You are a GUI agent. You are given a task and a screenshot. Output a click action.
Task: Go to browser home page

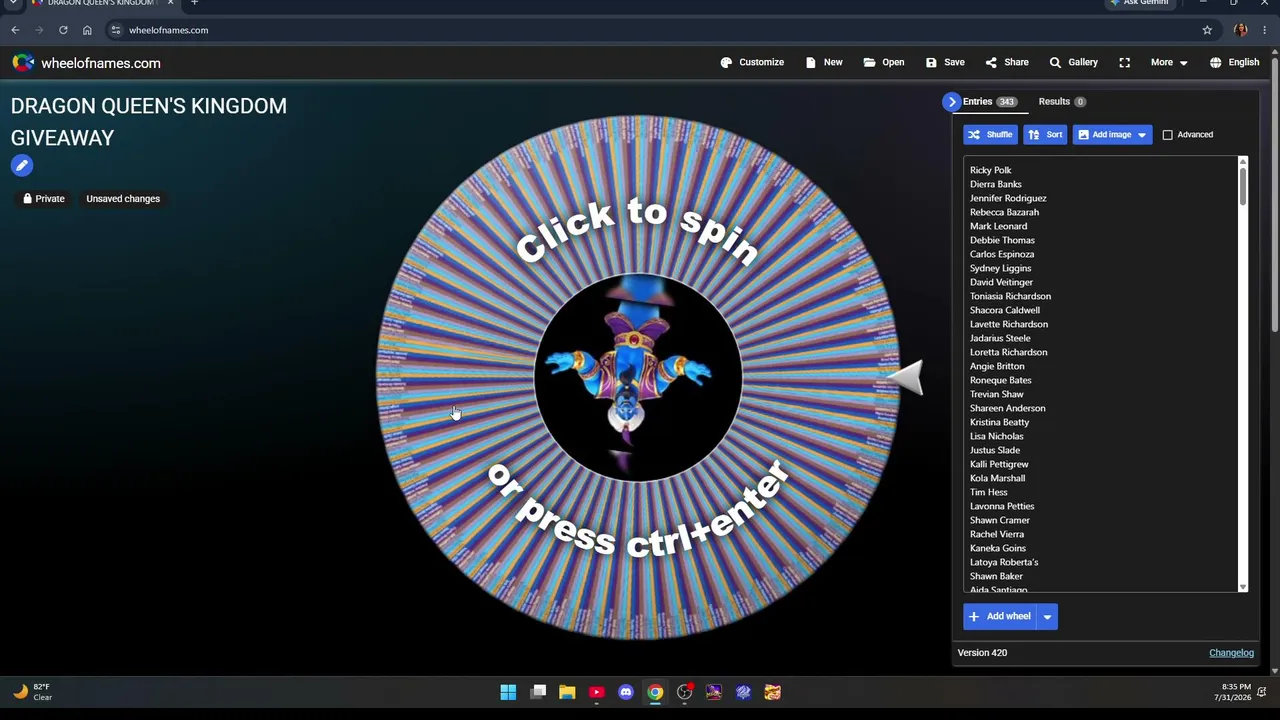pyautogui.click(x=87, y=30)
